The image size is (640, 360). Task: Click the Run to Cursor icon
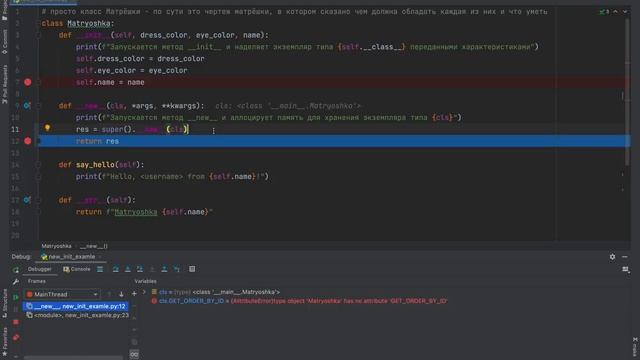pyautogui.click(x=177, y=269)
